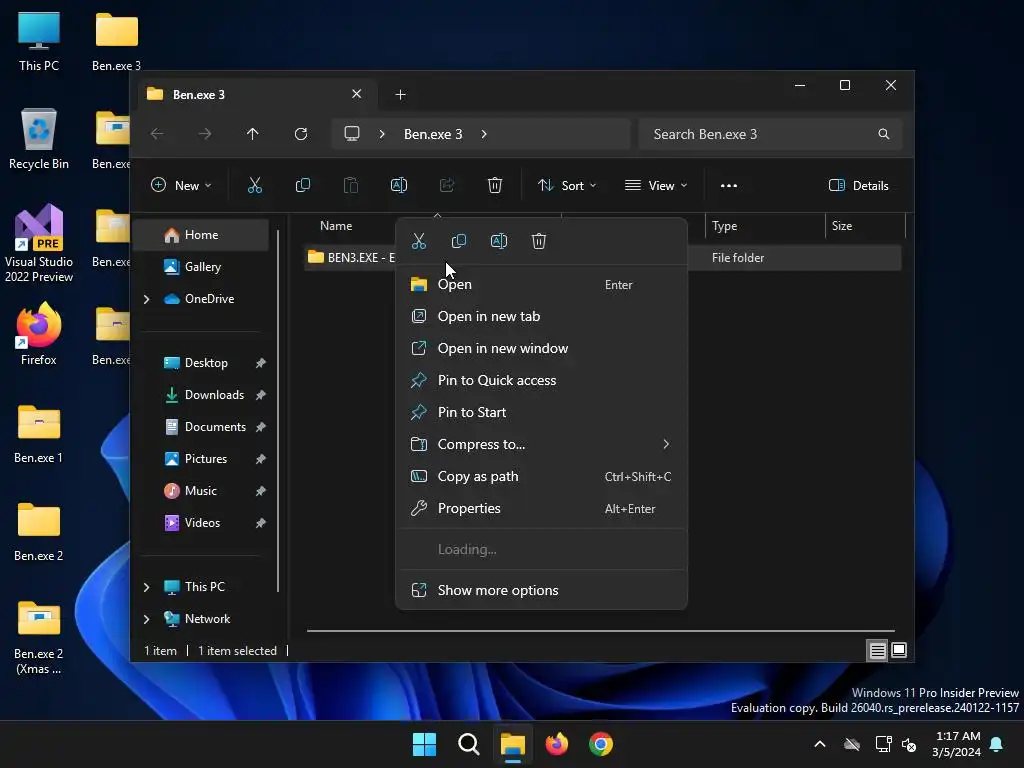
Task: Open Downloads in the navigation pane
Action: (201, 395)
